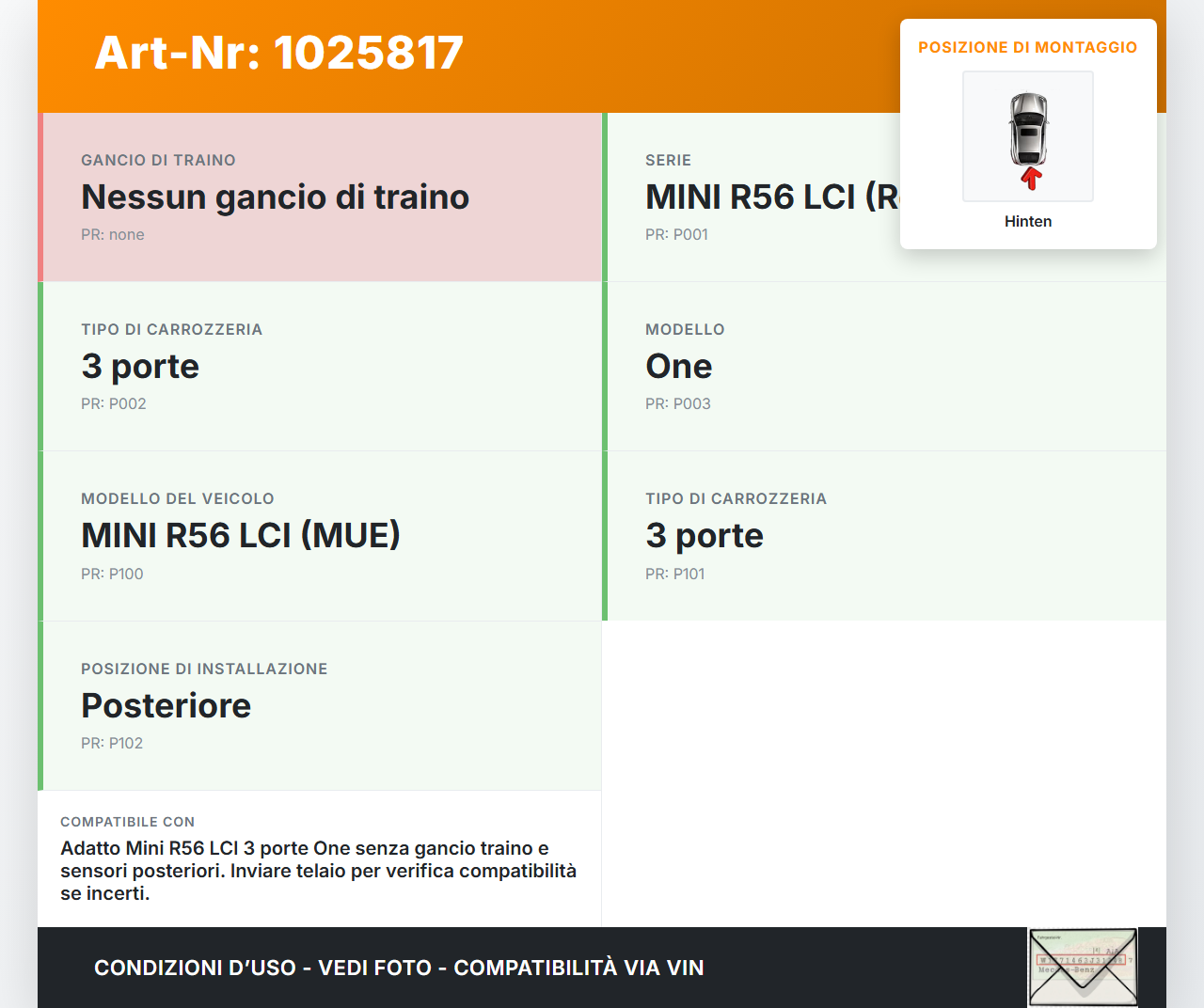The width and height of the screenshot is (1204, 1008).
Task: Click the CONDIZIONI D'USO footer text
Action: [399, 968]
